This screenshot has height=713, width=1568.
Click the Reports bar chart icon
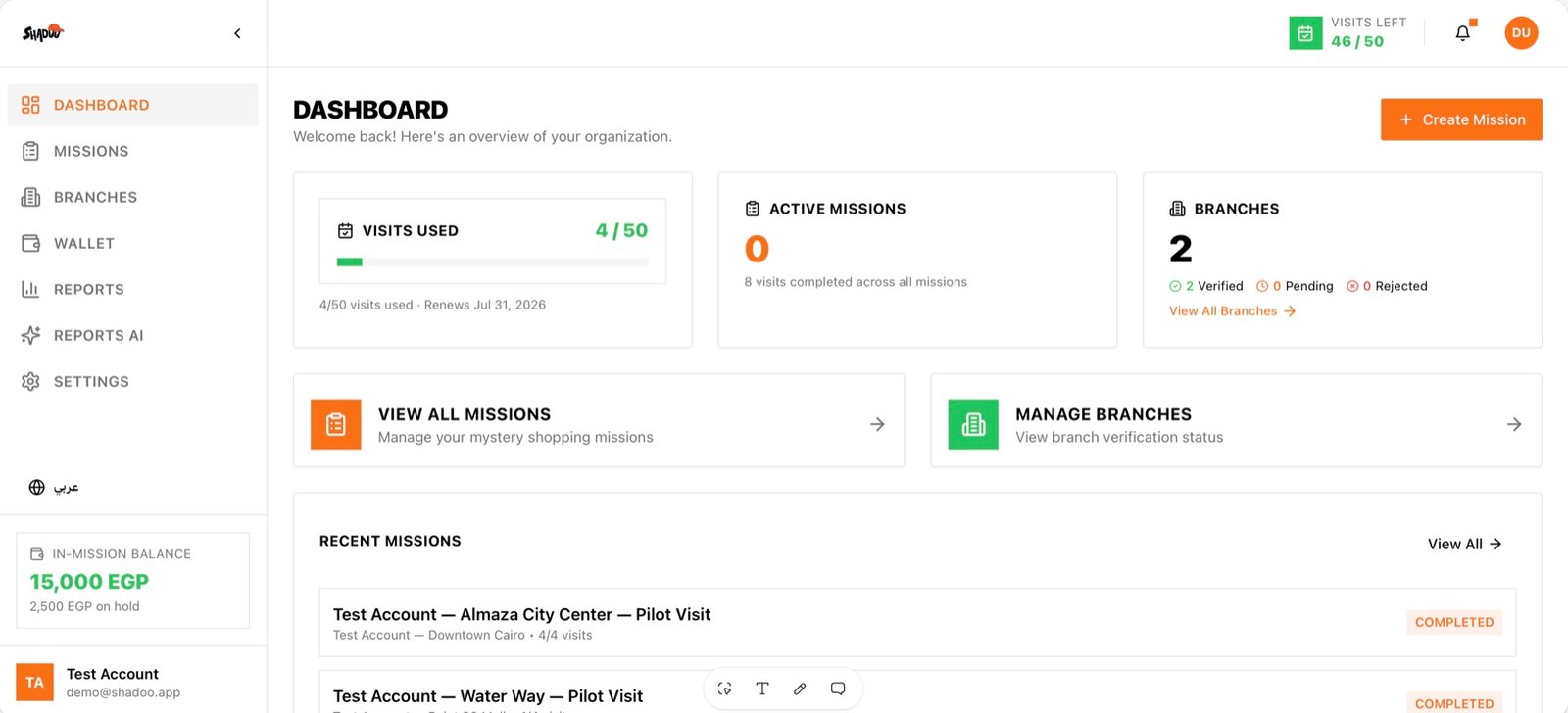coord(30,289)
